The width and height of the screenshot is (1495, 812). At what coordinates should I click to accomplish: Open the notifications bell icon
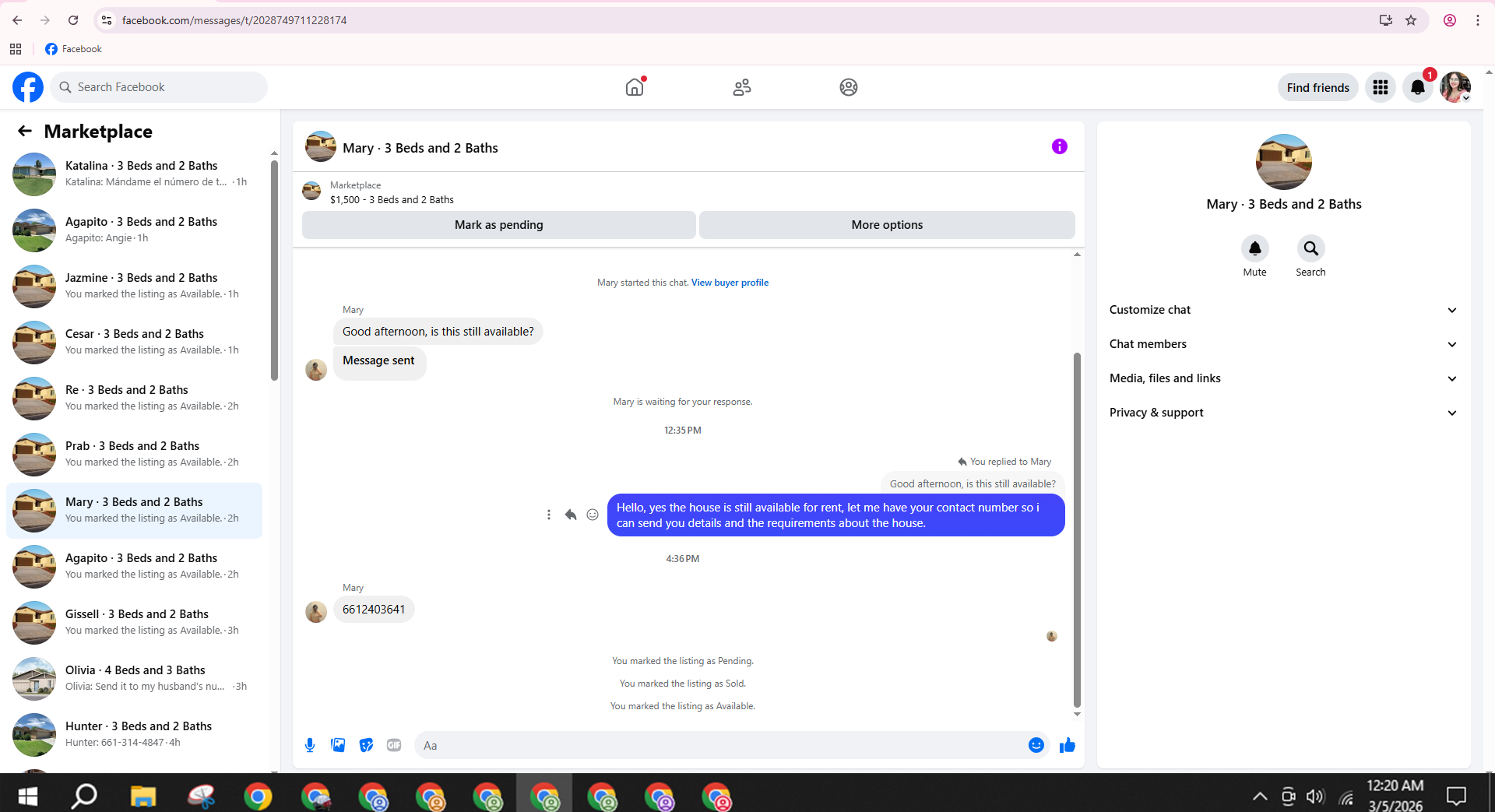pyautogui.click(x=1418, y=87)
